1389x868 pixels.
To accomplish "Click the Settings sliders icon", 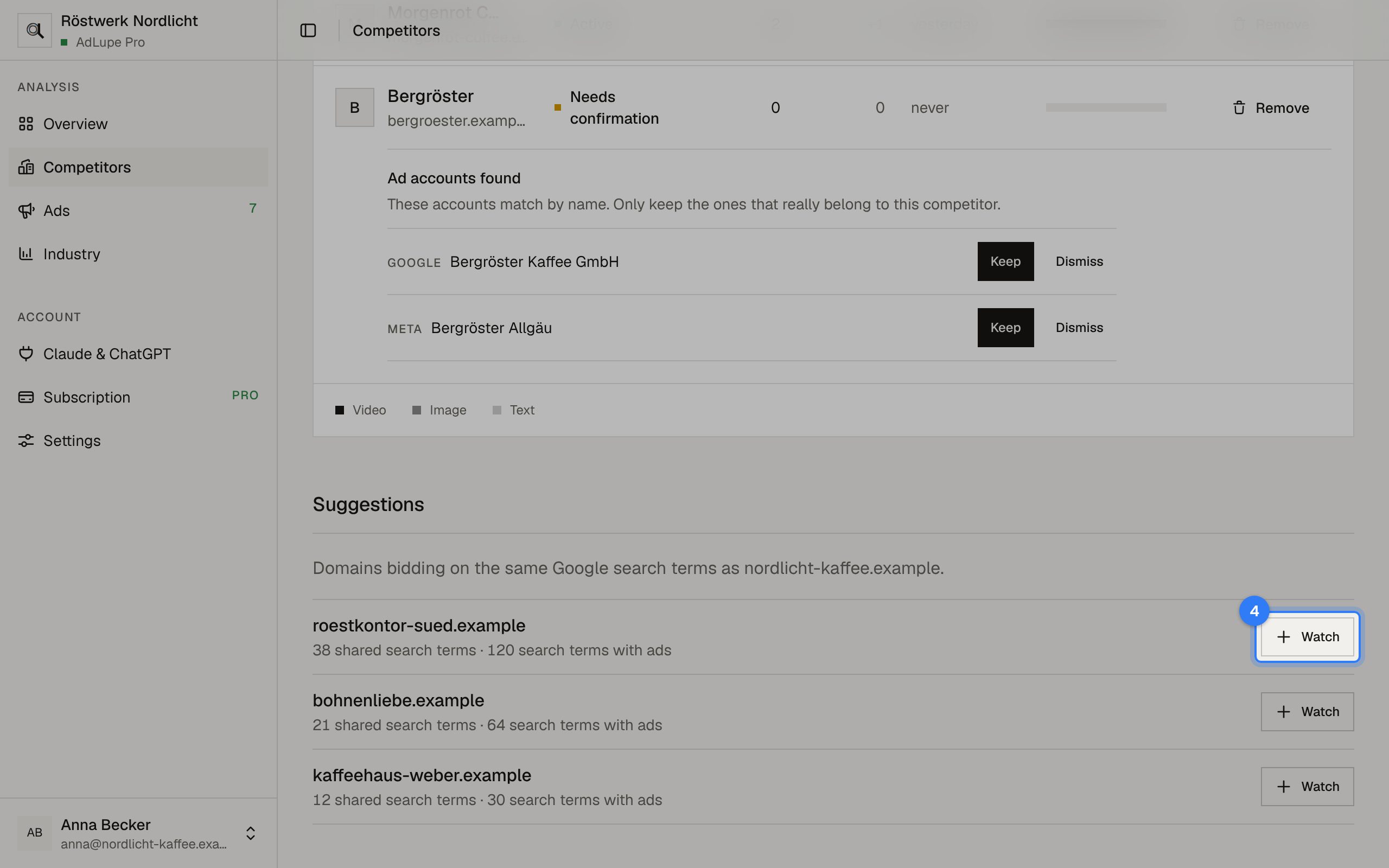I will (26, 441).
